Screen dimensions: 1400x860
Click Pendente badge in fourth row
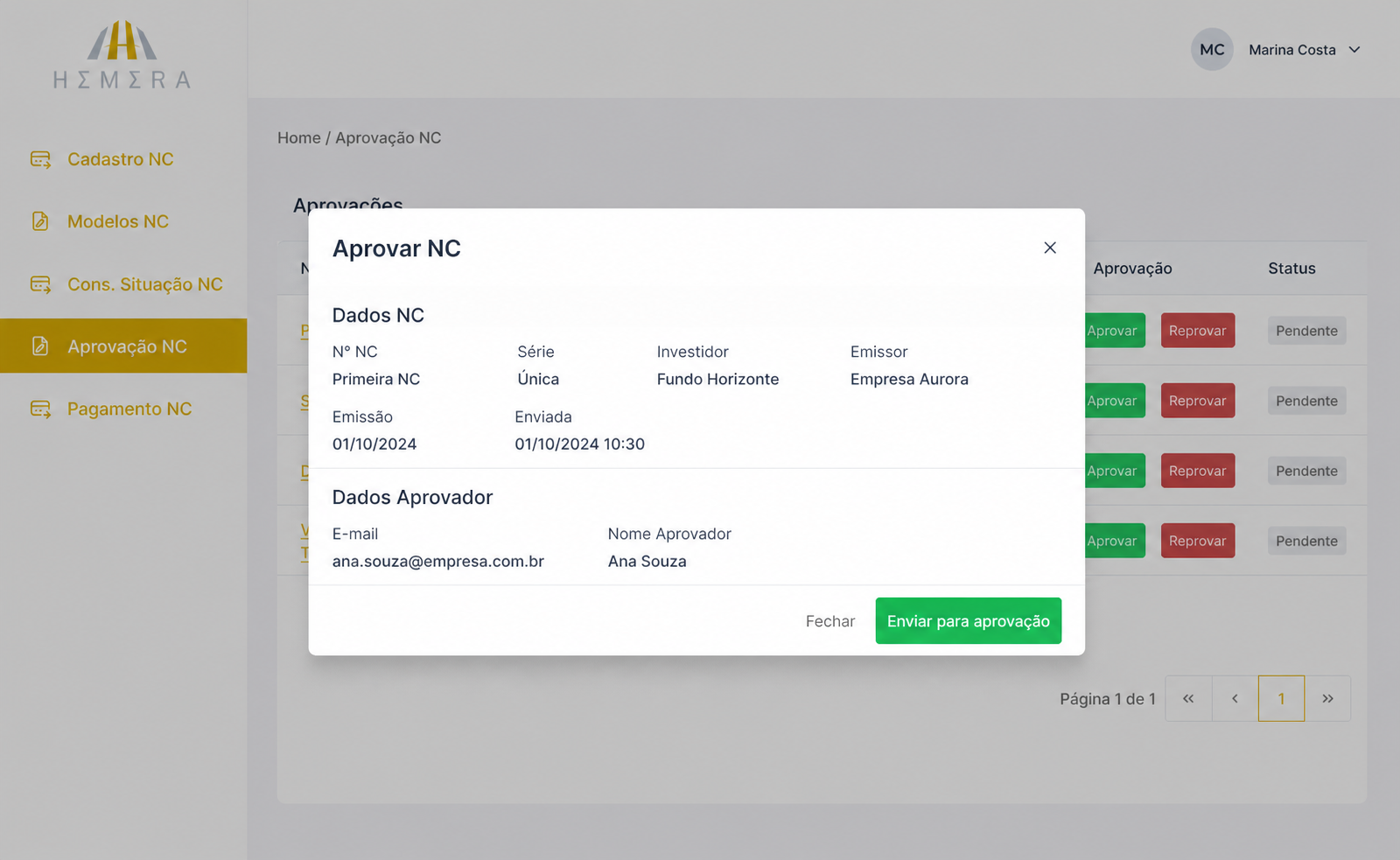(1306, 541)
